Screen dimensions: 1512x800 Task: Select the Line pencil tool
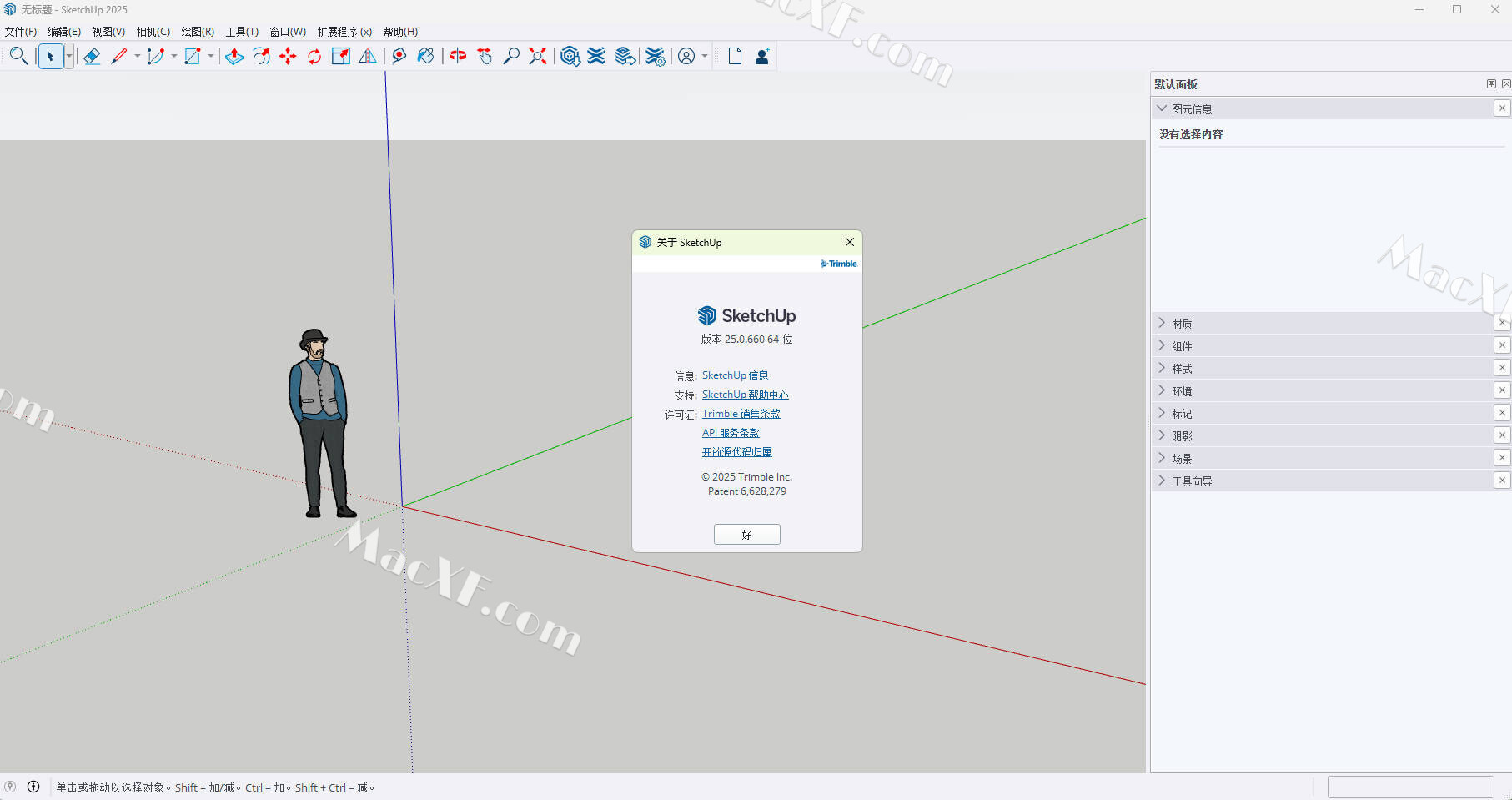pos(118,56)
